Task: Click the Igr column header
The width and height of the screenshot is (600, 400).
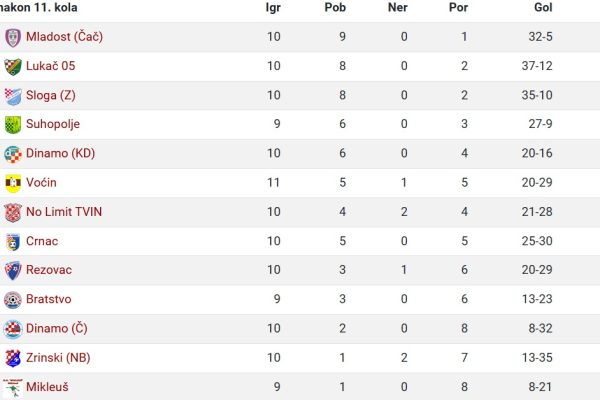Action: pyautogui.click(x=273, y=8)
